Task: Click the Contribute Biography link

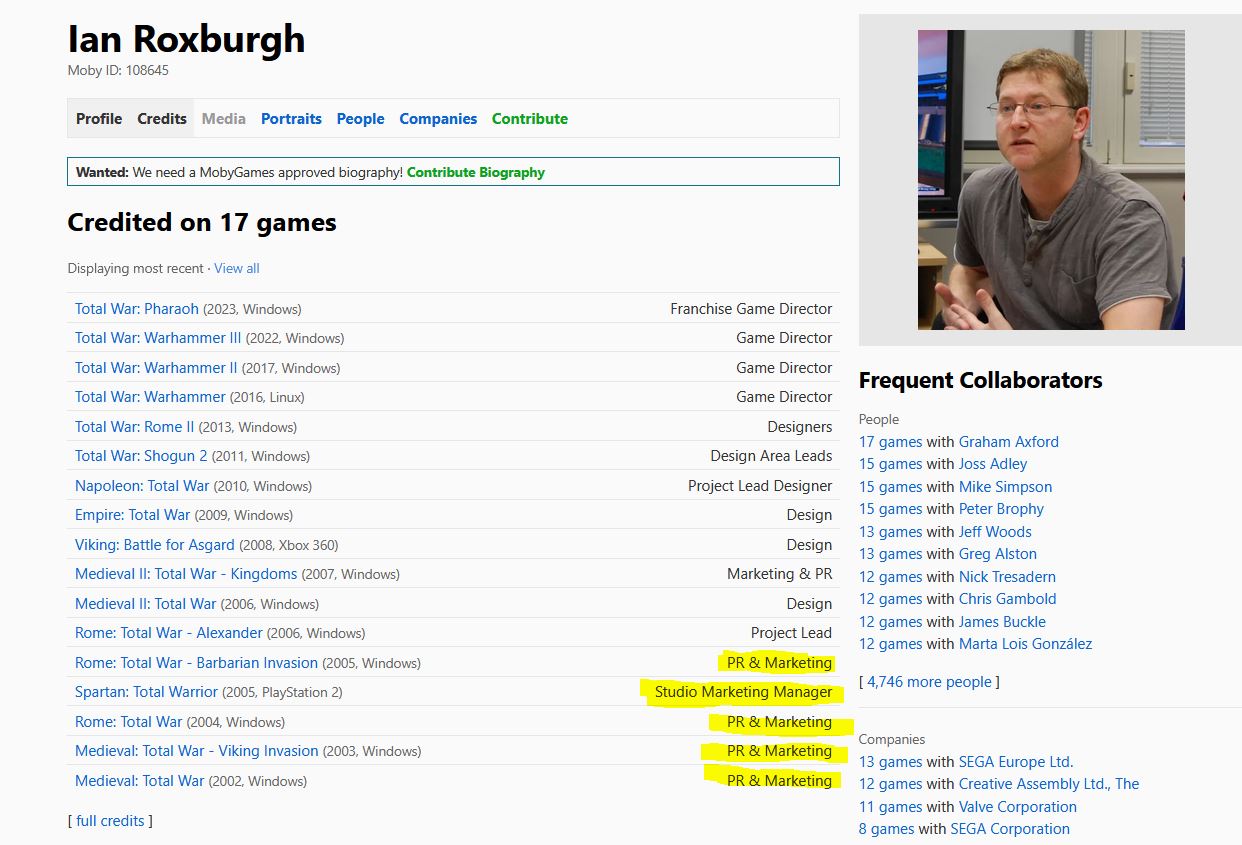Action: (x=476, y=172)
